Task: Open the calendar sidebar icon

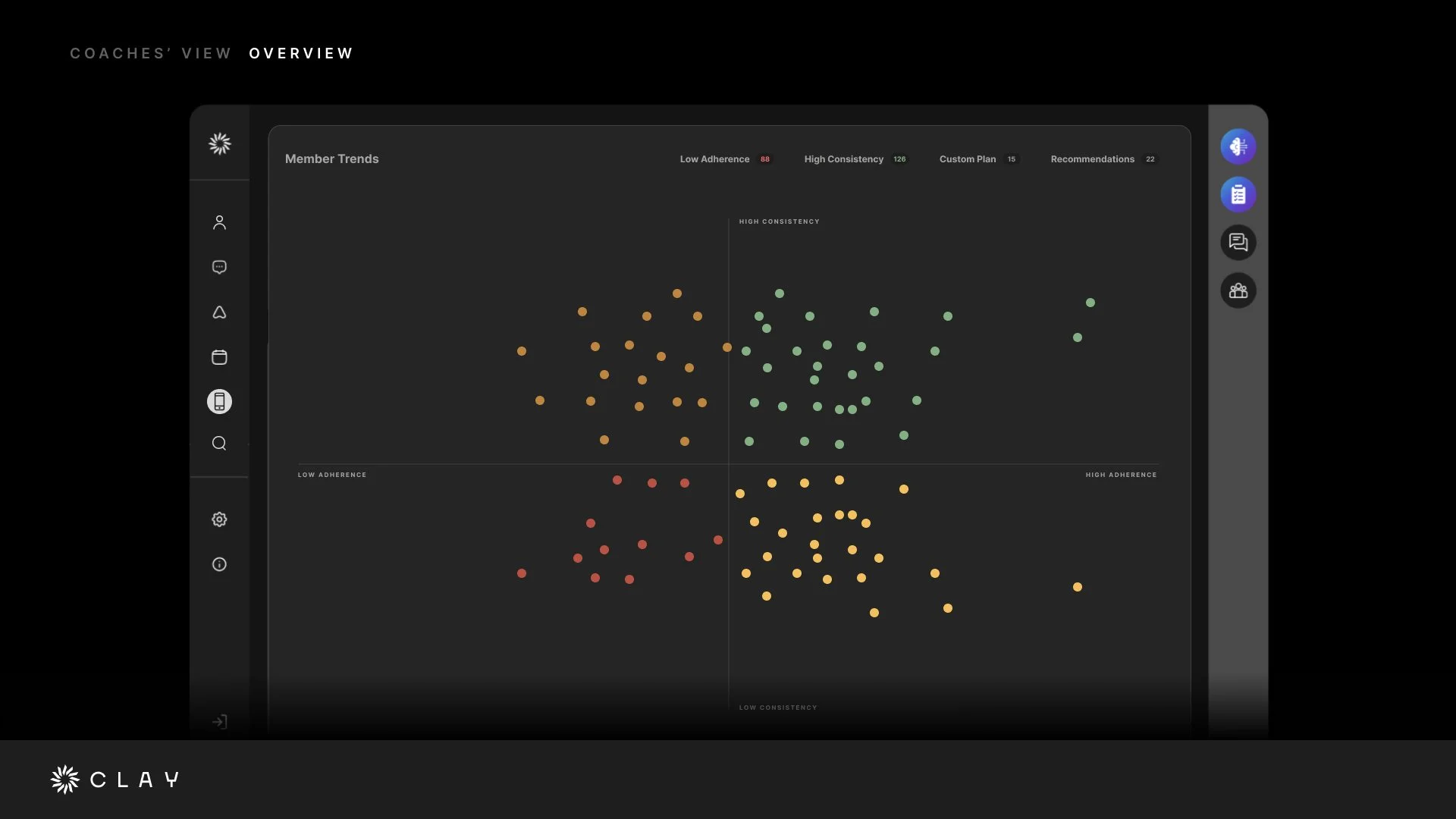Action: tap(219, 357)
